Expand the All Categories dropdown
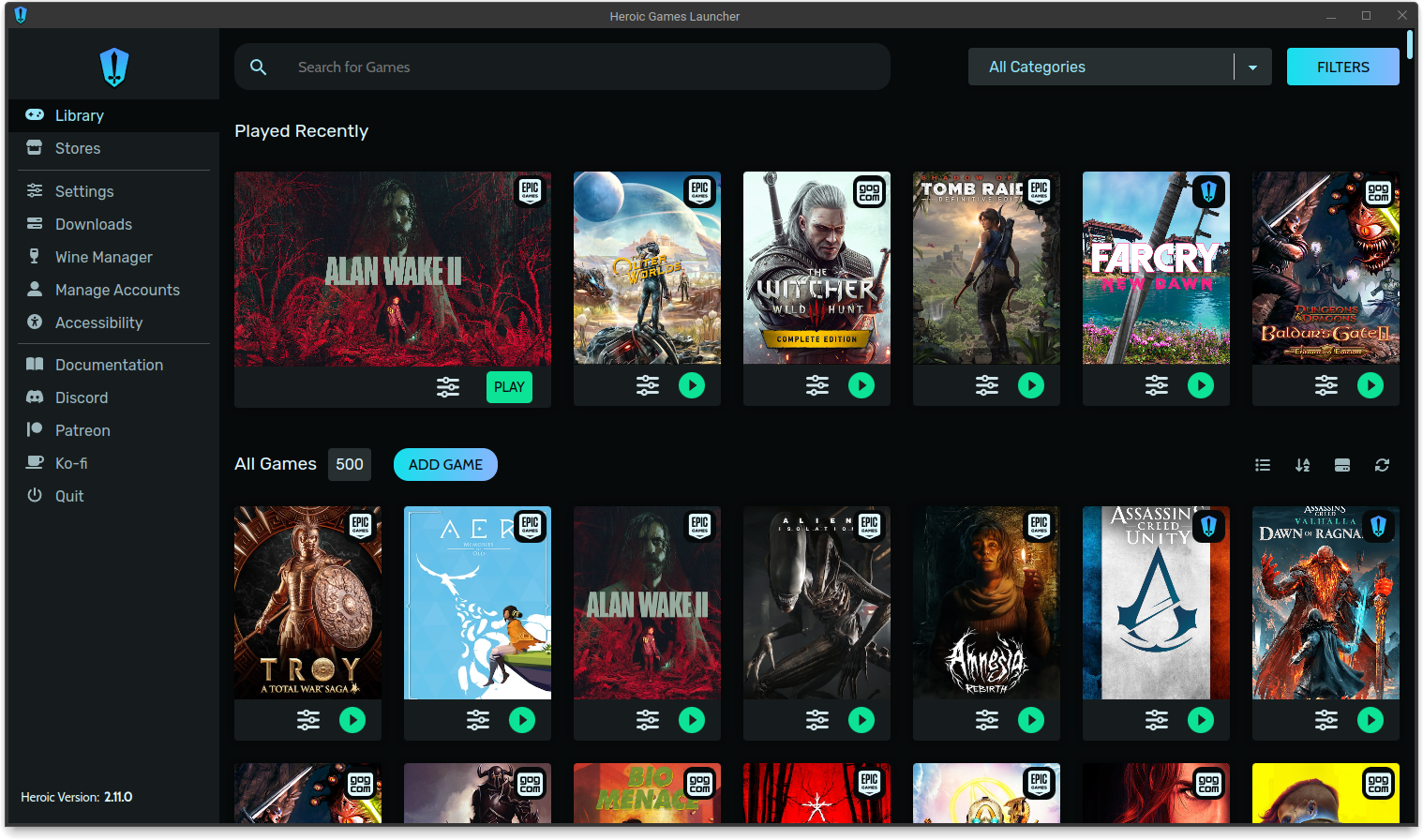Viewport: 1423px width, 840px height. tap(1252, 67)
